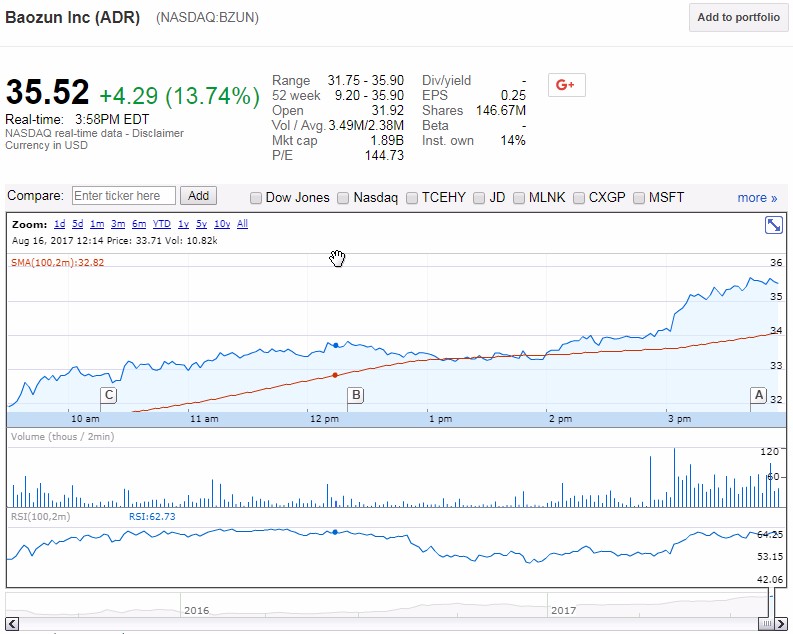Tick the JD comparison checkbox

tap(479, 198)
